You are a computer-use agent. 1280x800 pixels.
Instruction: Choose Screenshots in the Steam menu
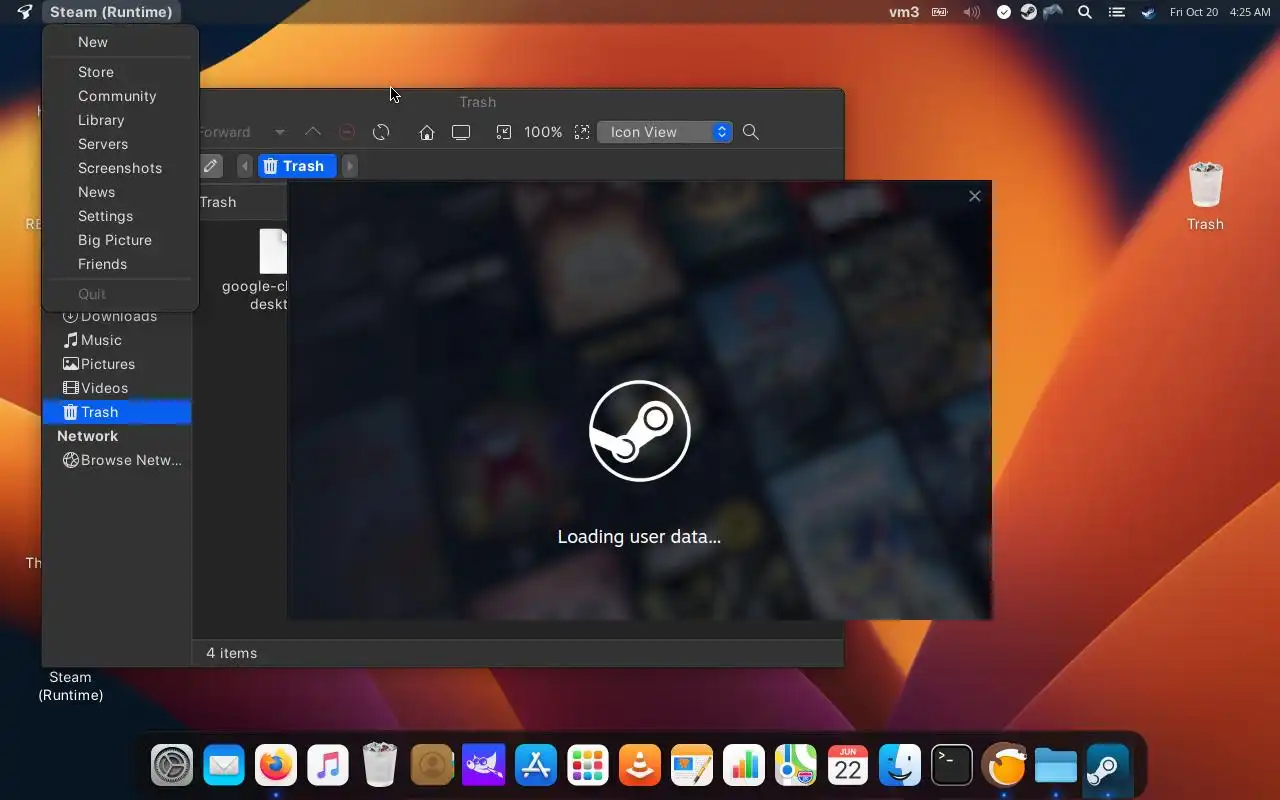(120, 168)
